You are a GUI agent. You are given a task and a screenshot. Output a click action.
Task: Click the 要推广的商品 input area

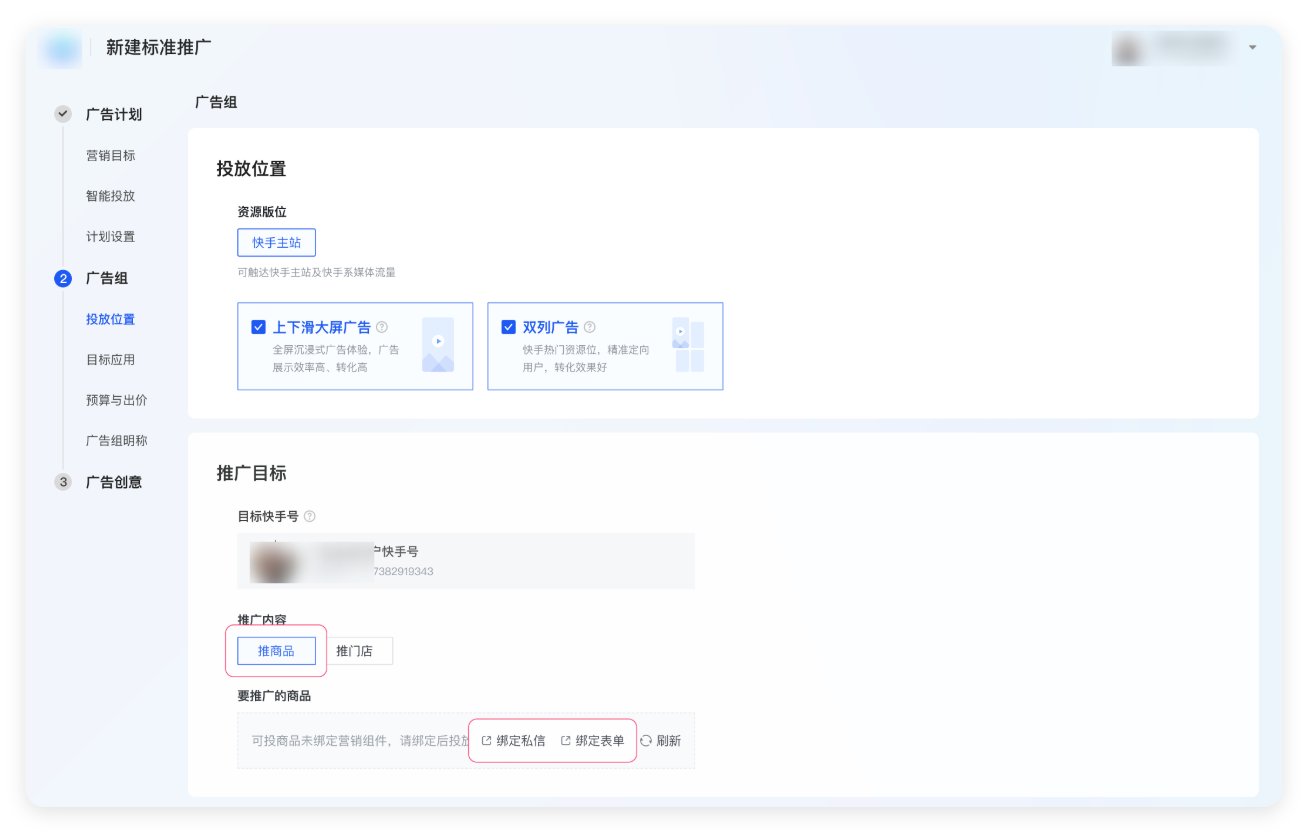350,740
